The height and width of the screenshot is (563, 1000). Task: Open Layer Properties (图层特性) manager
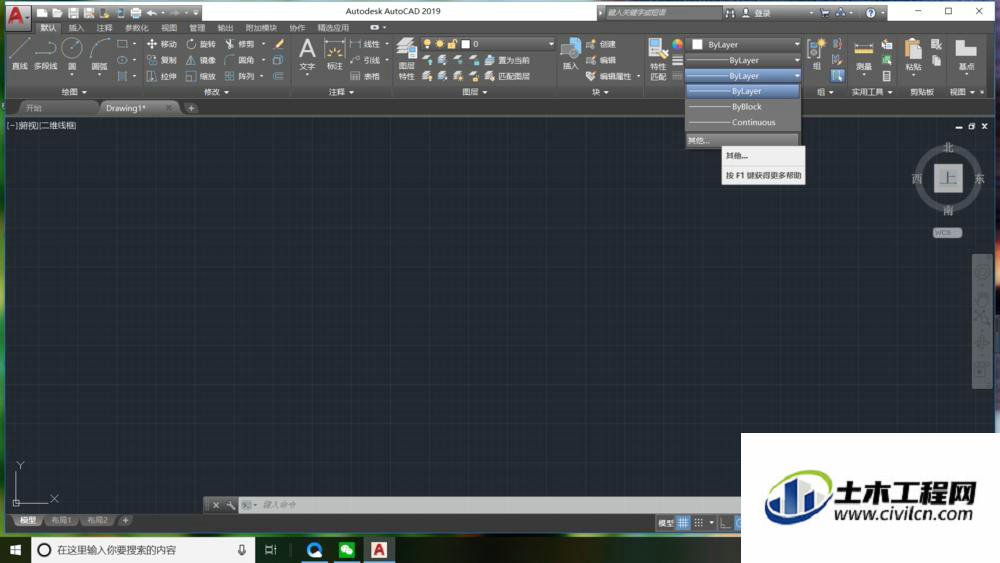(406, 59)
